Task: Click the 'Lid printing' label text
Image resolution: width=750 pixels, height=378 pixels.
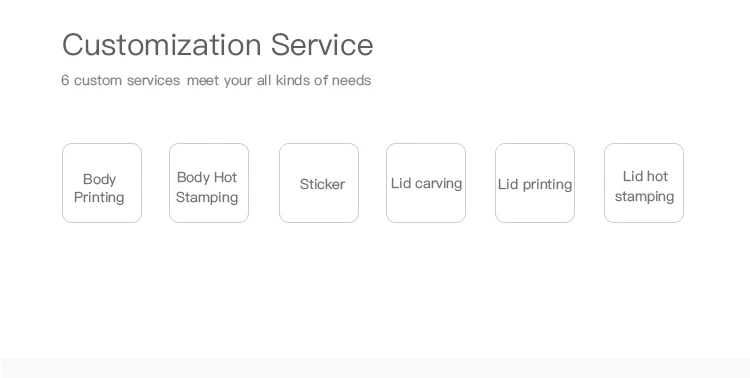Action: (x=535, y=184)
